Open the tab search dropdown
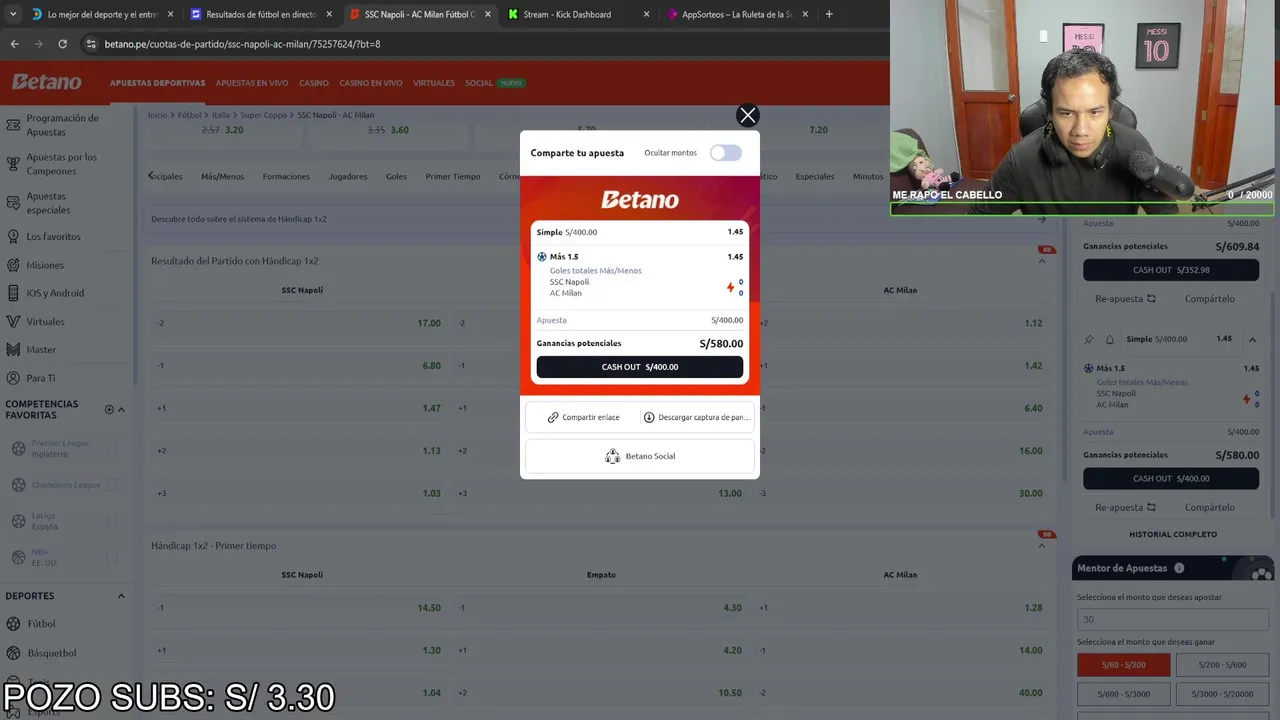This screenshot has height=720, width=1280. [x=13, y=14]
